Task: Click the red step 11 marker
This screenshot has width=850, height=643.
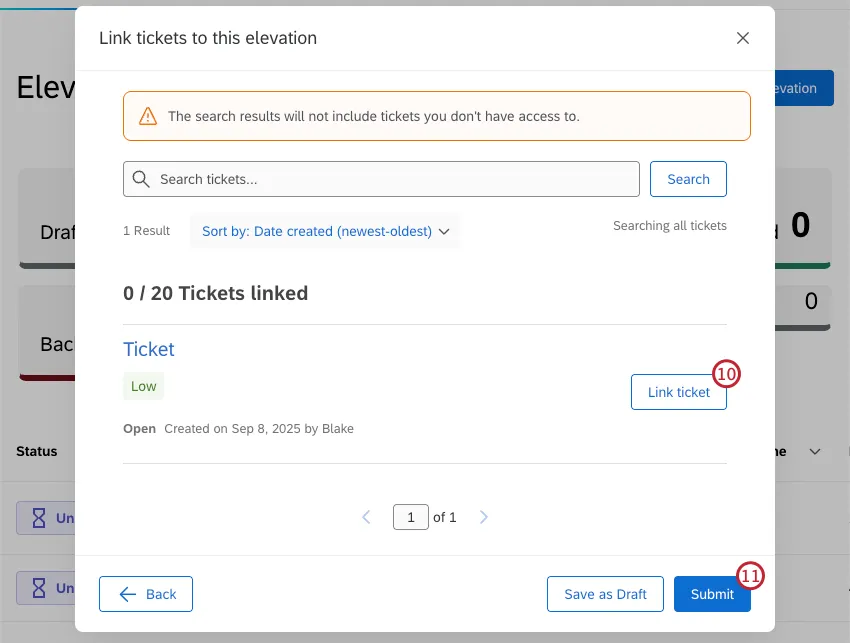Action: [x=750, y=575]
